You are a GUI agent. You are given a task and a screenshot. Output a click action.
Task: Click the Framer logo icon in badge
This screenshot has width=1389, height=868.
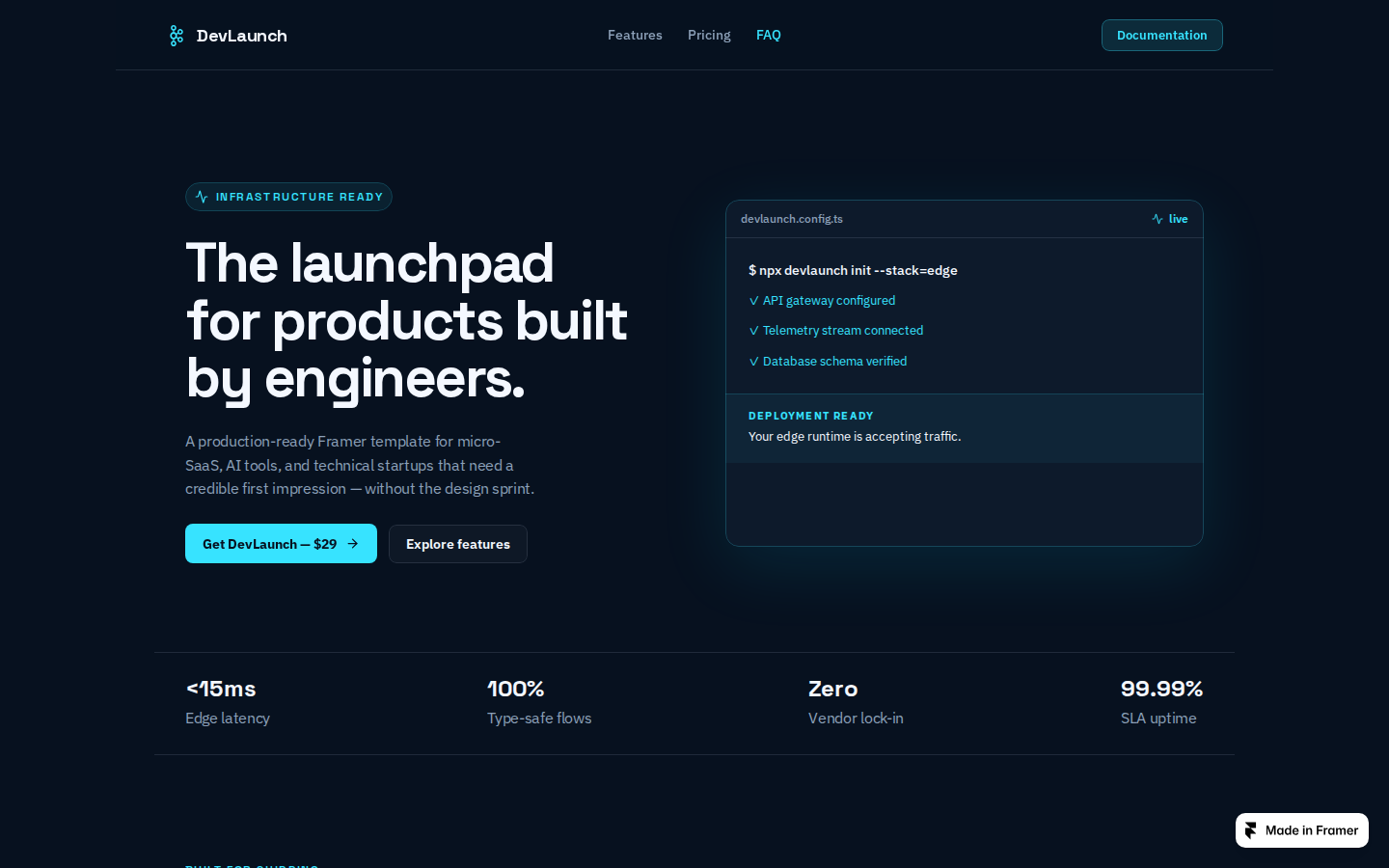pos(1251,830)
